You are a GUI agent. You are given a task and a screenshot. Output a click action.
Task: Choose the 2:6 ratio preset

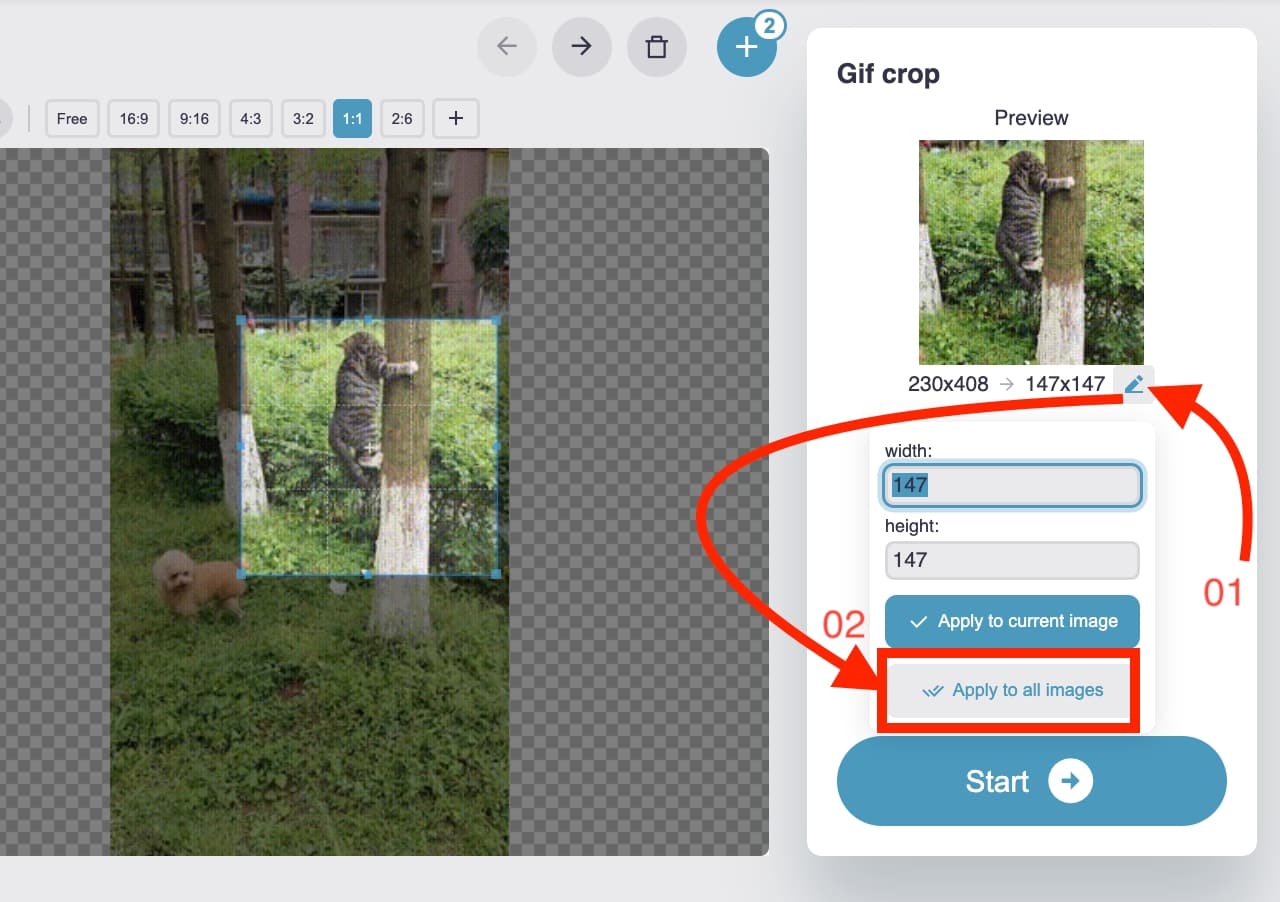402,118
